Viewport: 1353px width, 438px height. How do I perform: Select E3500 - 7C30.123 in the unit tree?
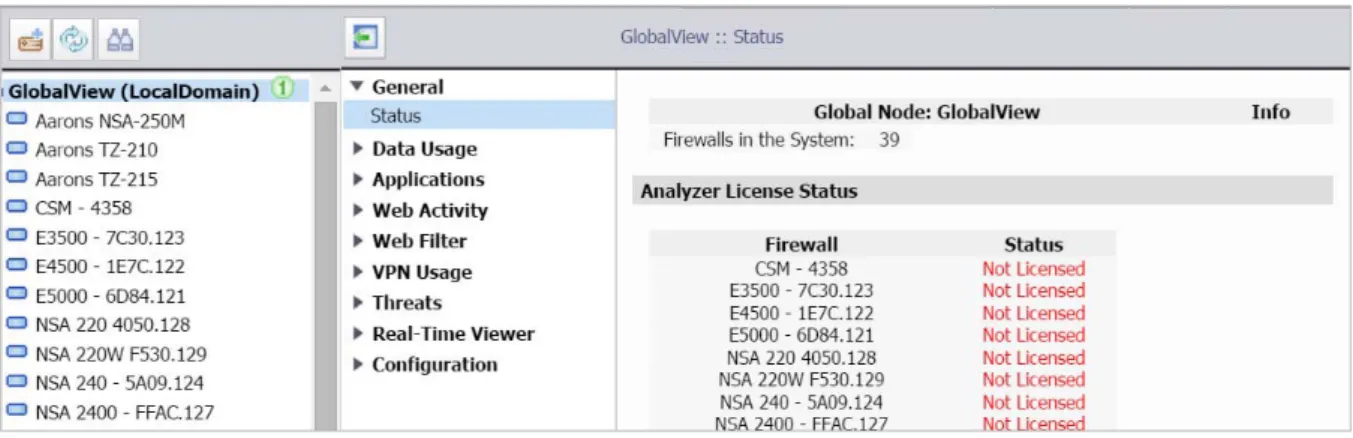tap(110, 238)
